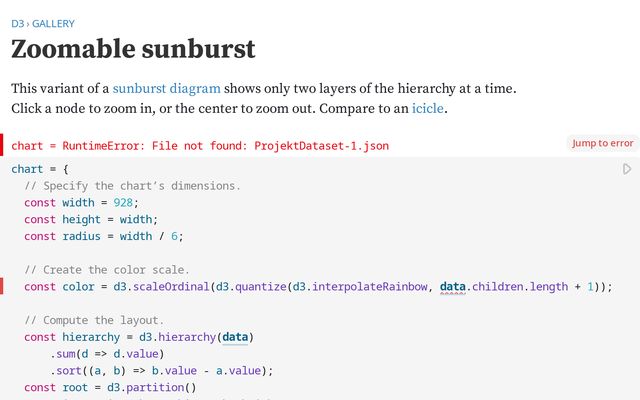Place cursor on the 928 width value
The image size is (640, 400).
[x=124, y=203]
